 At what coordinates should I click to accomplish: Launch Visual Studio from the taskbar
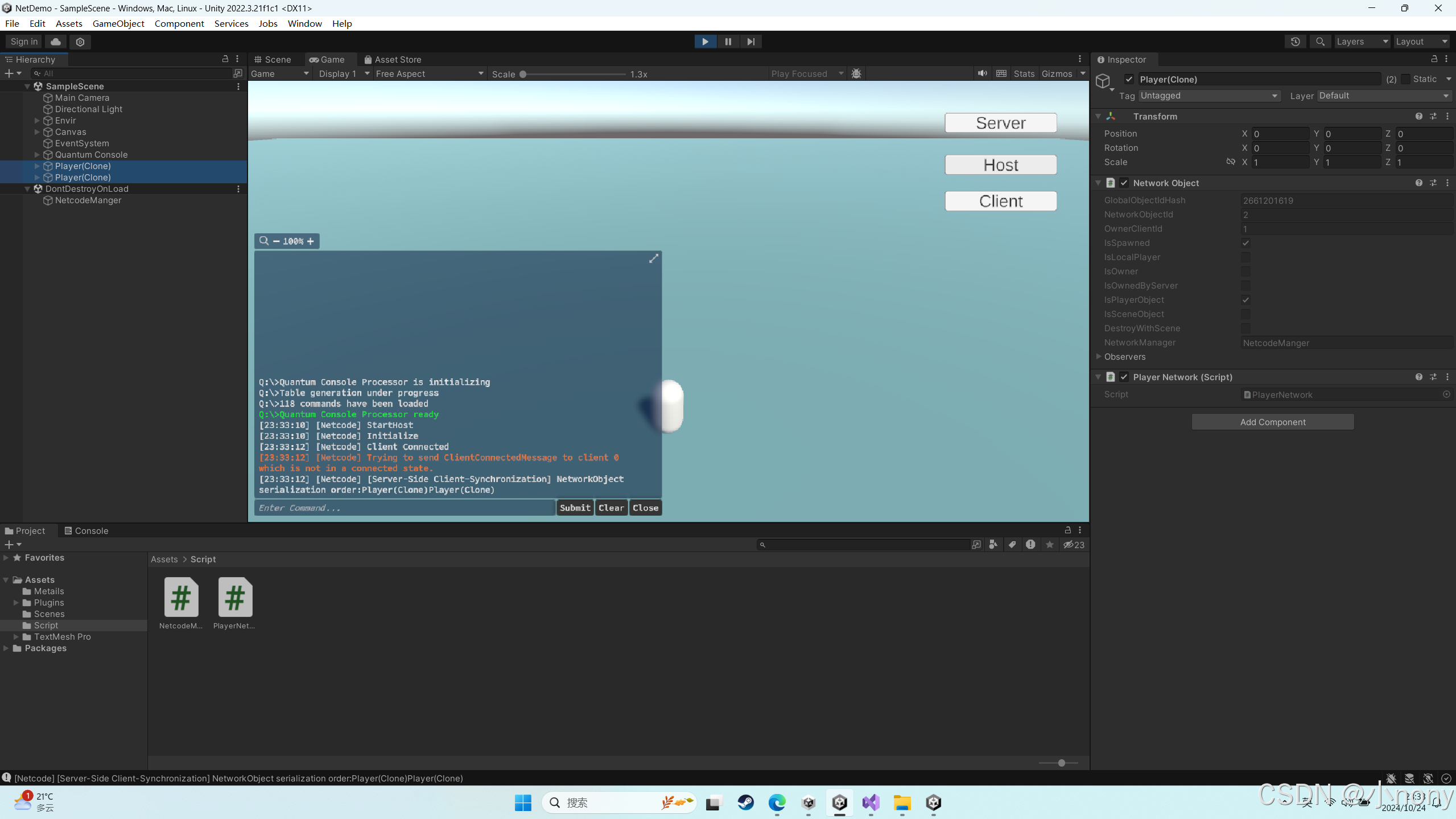pos(871,802)
